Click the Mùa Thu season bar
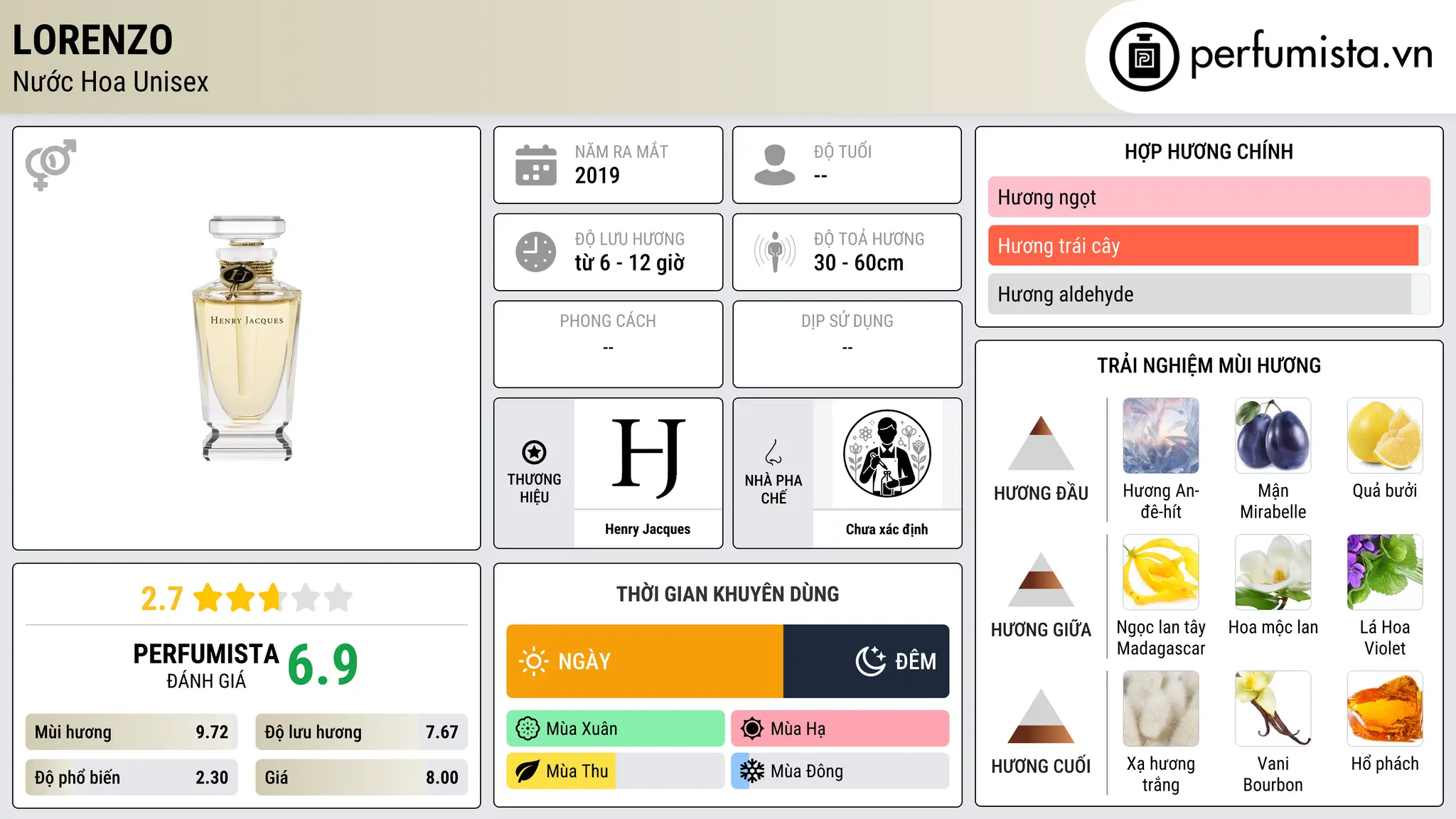Screen dimensions: 1456x819 point(616,771)
